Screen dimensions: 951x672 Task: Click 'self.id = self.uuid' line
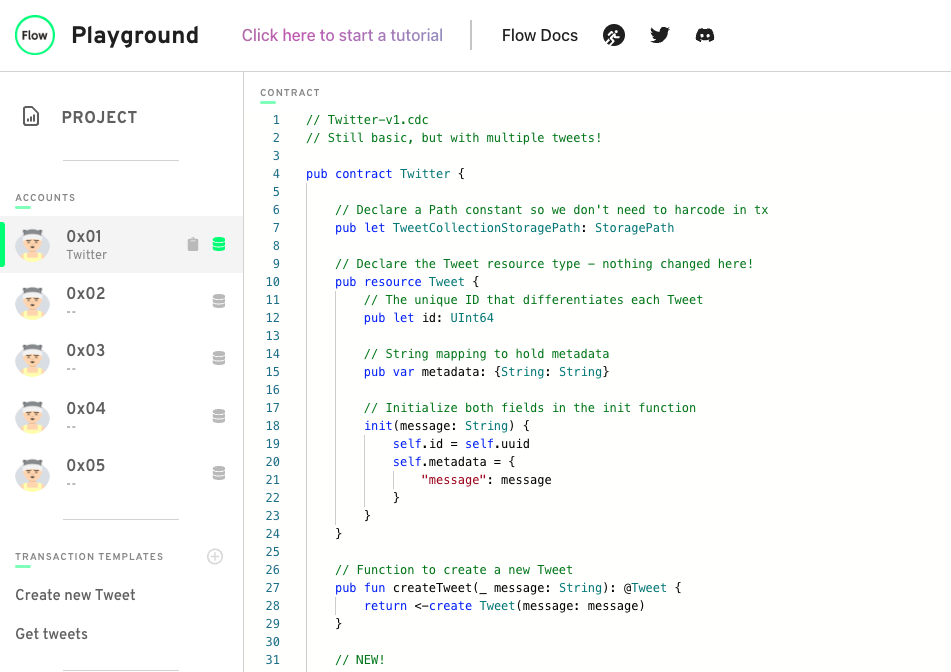[461, 444]
